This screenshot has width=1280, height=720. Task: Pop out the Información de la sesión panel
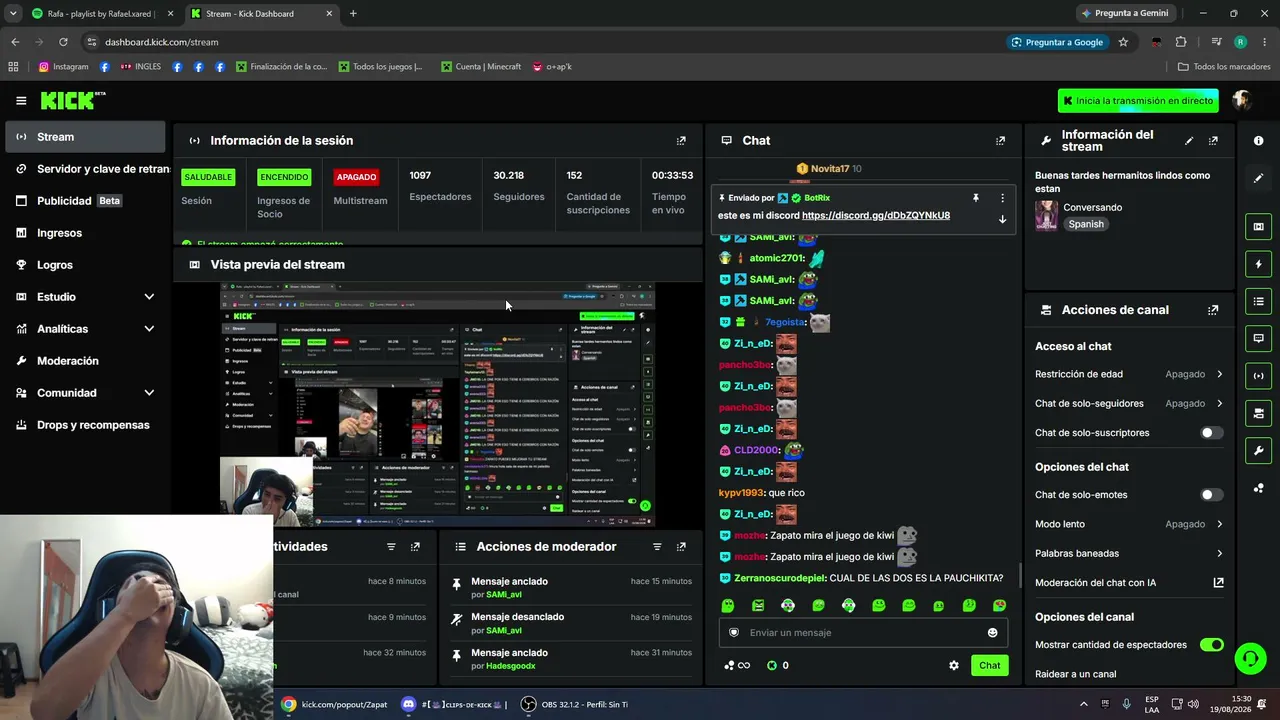(x=681, y=141)
